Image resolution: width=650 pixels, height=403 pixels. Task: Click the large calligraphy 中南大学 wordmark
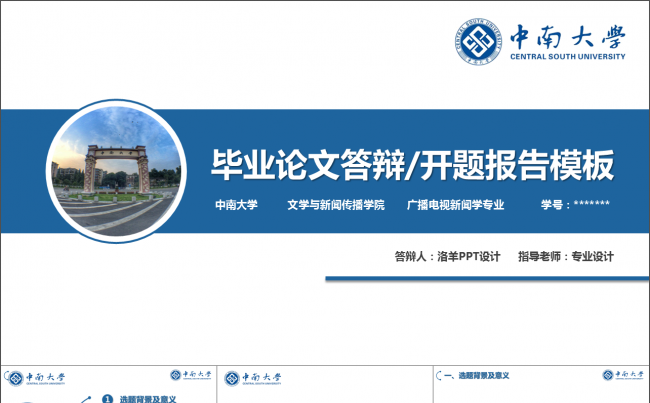point(568,37)
